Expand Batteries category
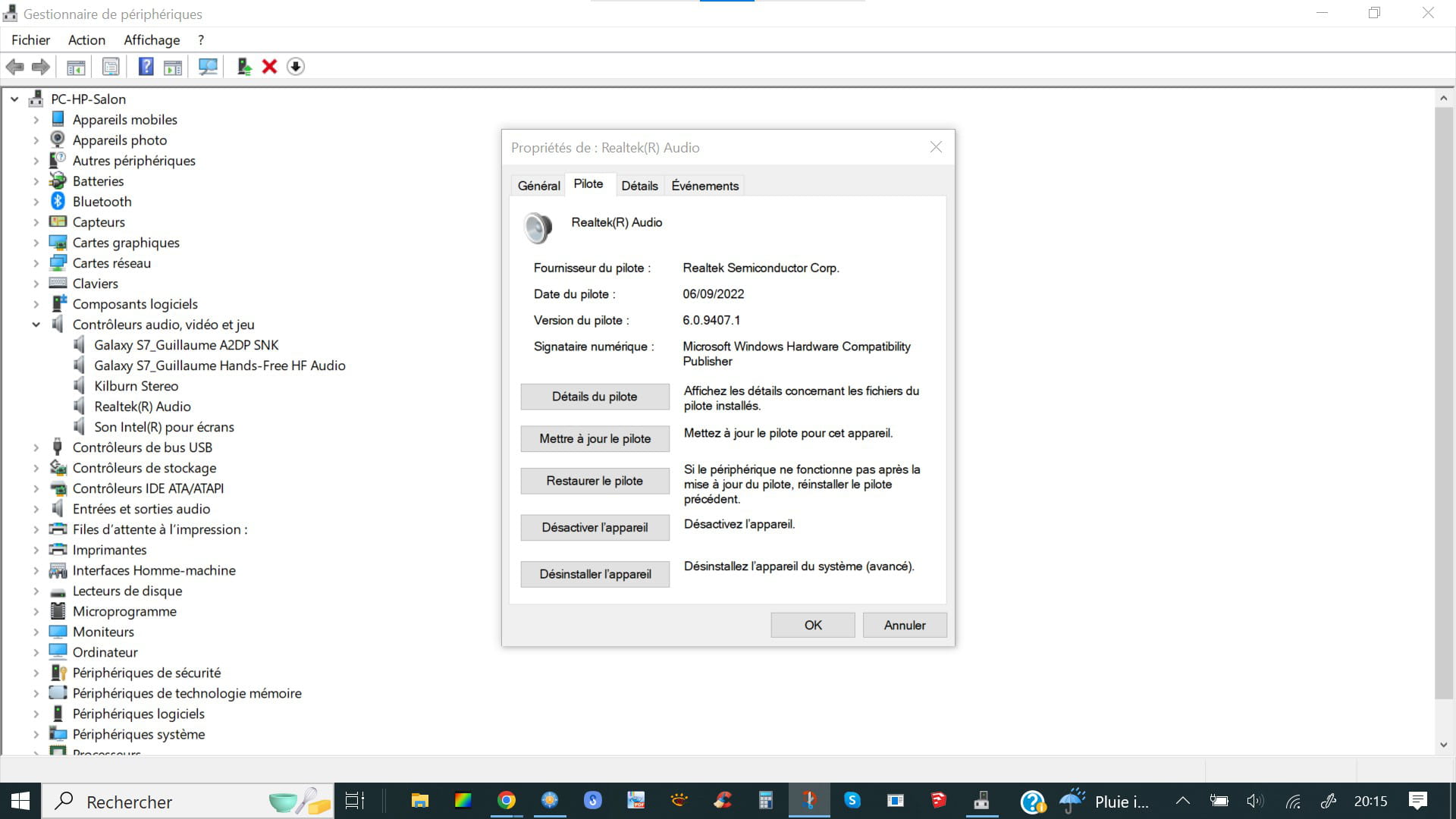 (36, 181)
